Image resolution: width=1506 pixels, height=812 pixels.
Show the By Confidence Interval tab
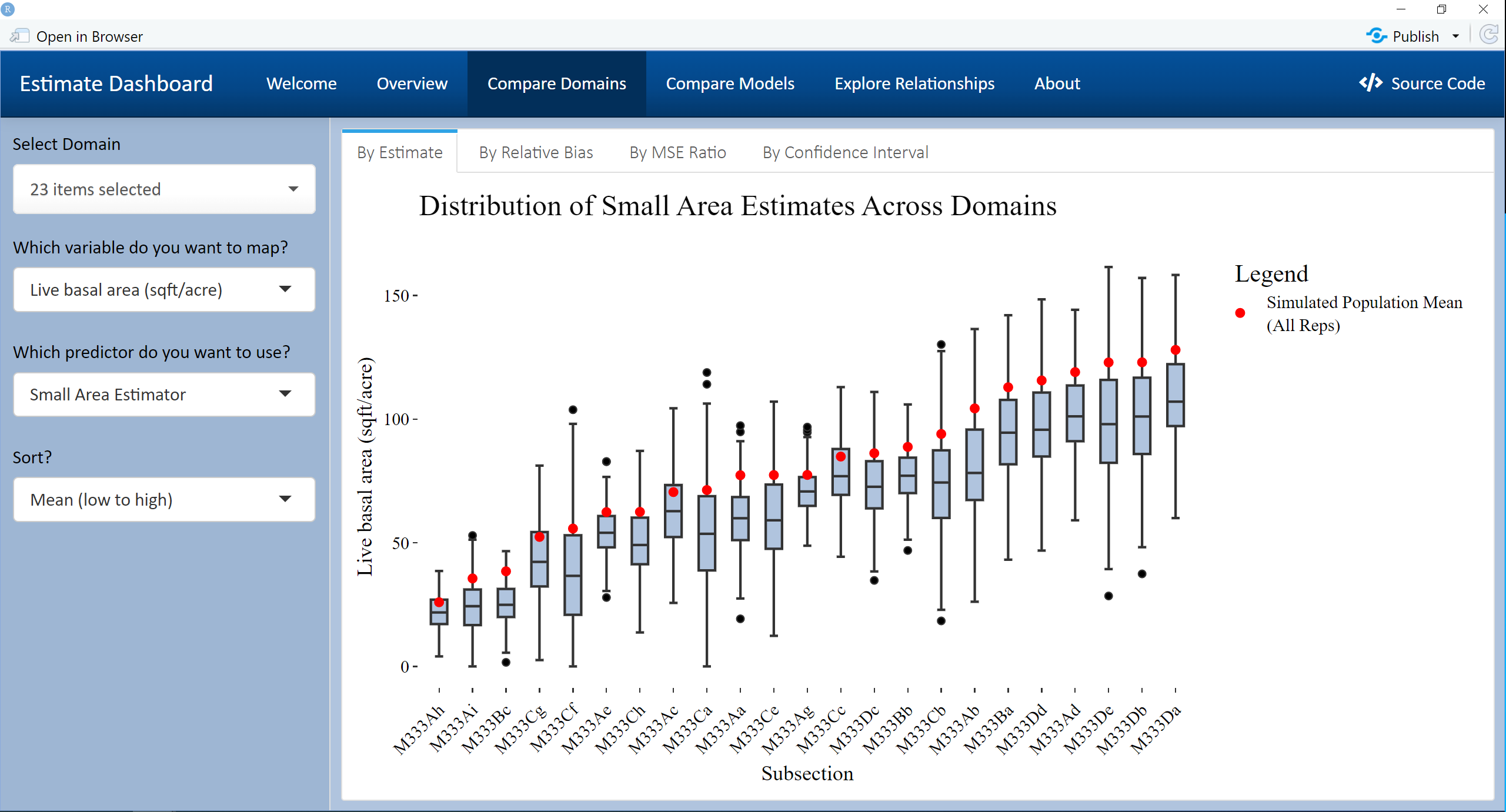pyautogui.click(x=845, y=152)
